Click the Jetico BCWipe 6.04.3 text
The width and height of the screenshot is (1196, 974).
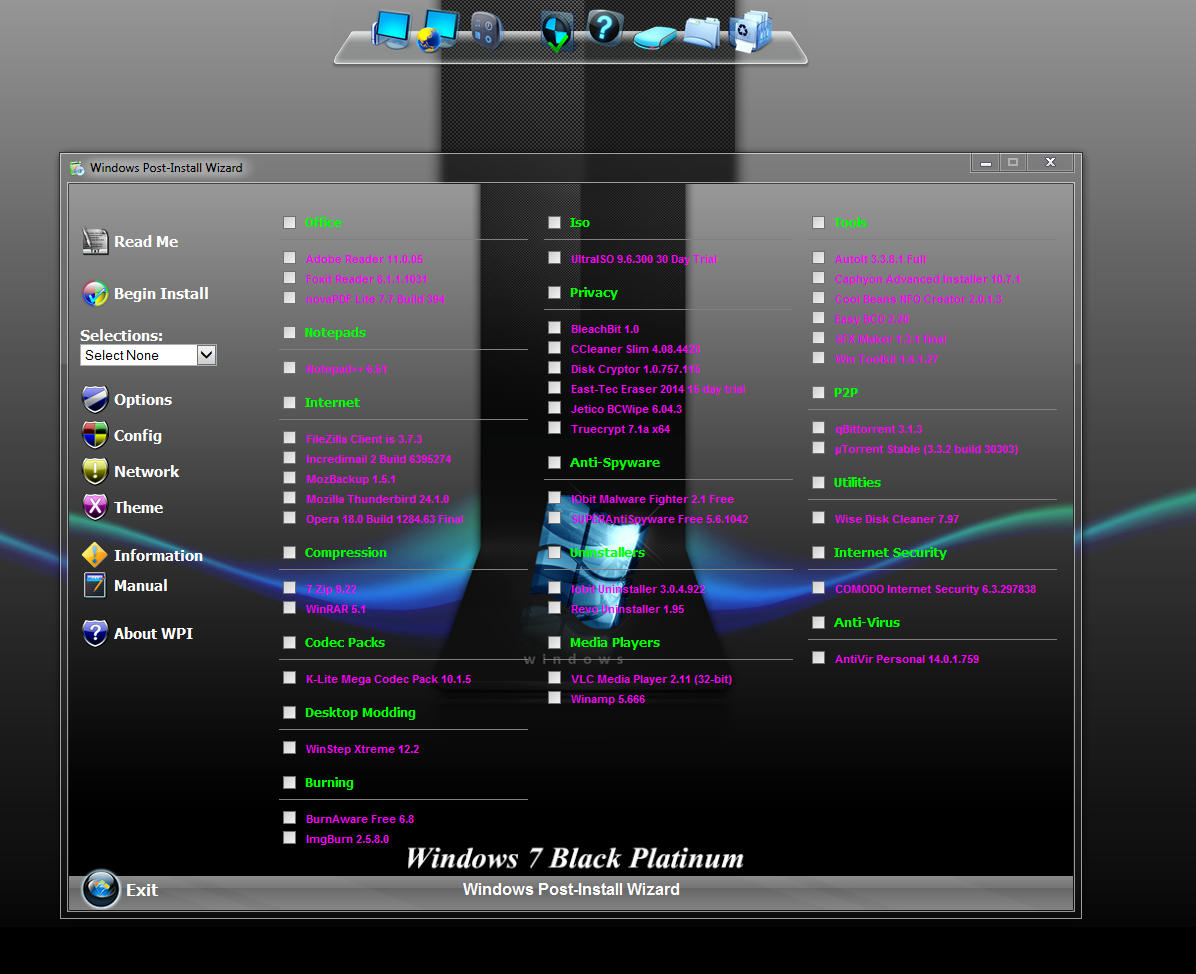pyautogui.click(x=626, y=410)
